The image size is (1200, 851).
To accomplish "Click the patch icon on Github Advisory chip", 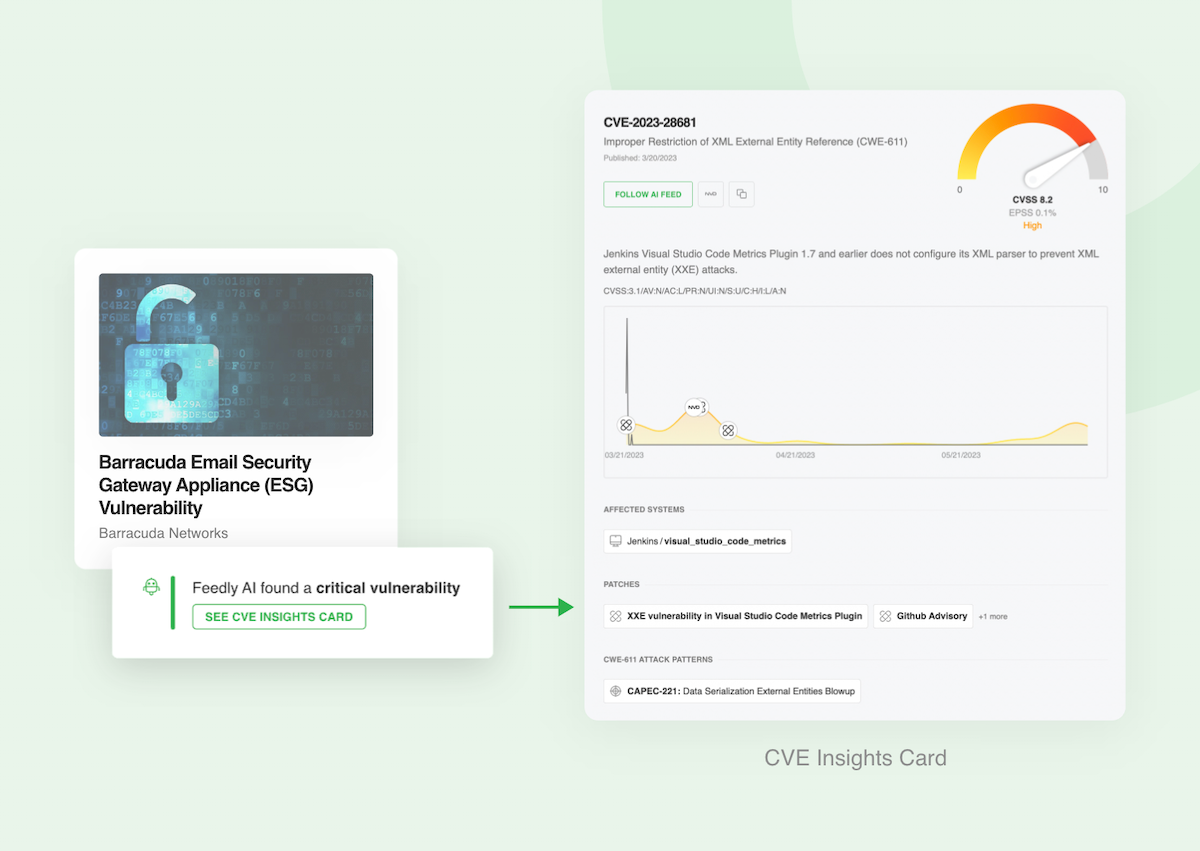I will click(884, 616).
